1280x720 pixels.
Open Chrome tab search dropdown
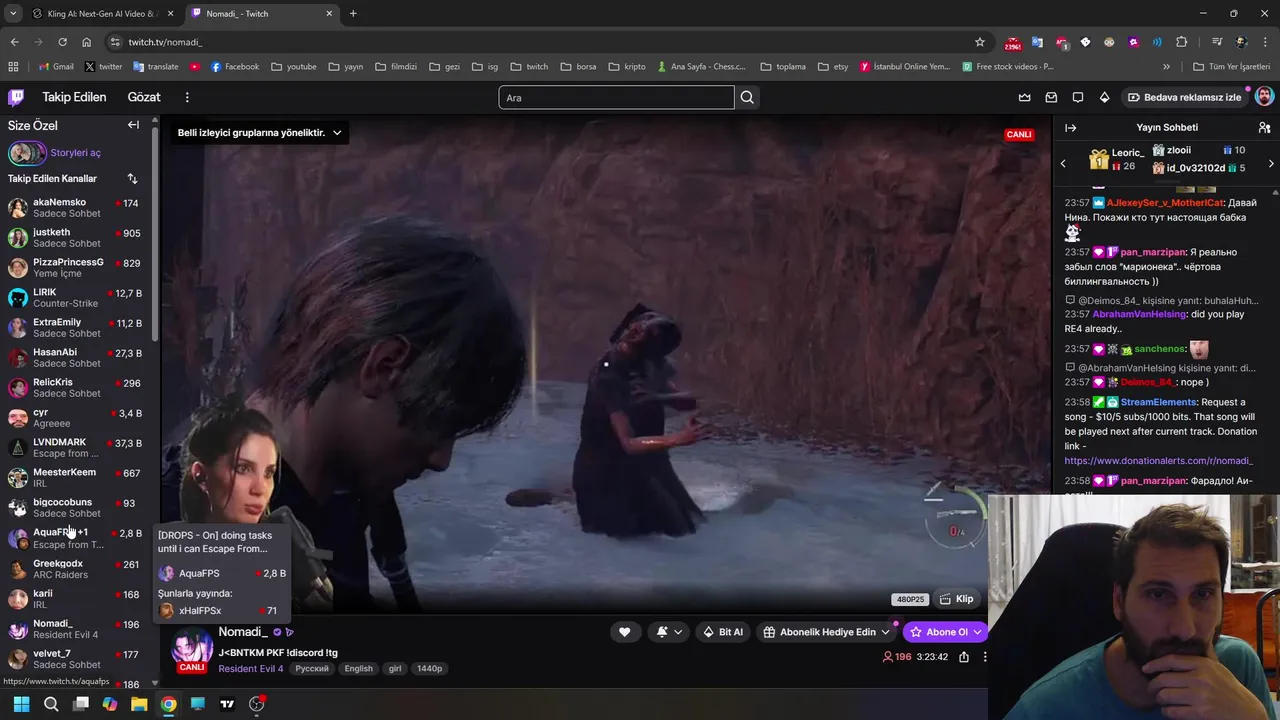click(x=13, y=13)
